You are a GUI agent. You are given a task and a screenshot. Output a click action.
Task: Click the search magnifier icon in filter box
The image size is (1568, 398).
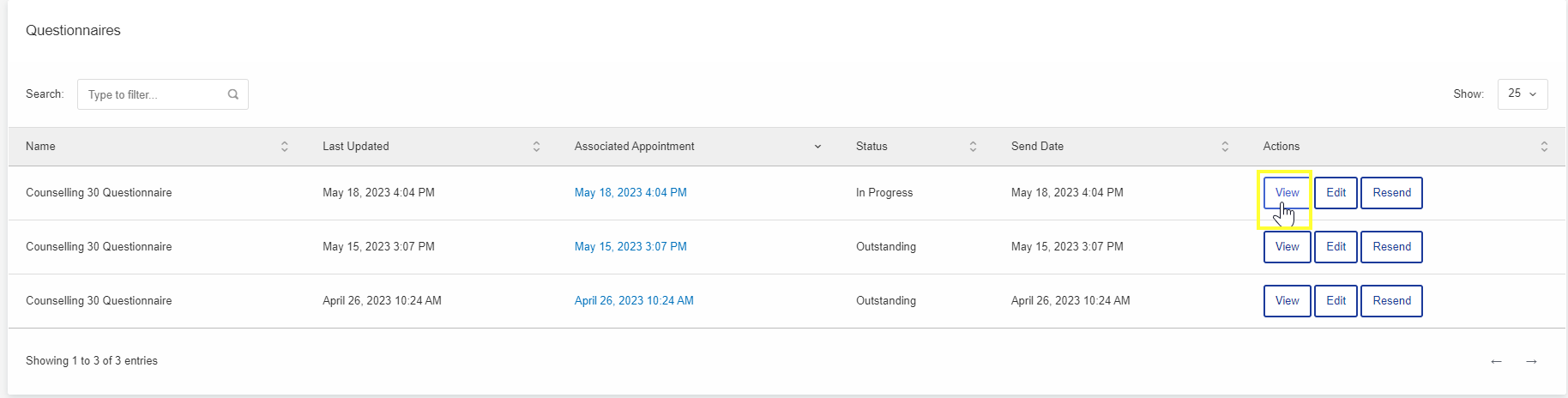232,94
